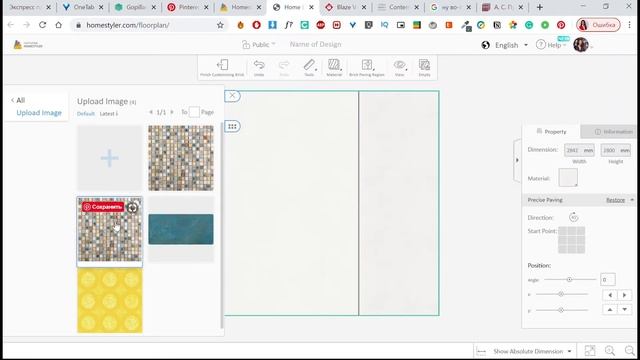Click the Height dimension field
This screenshot has height=360, width=640.
point(616,150)
